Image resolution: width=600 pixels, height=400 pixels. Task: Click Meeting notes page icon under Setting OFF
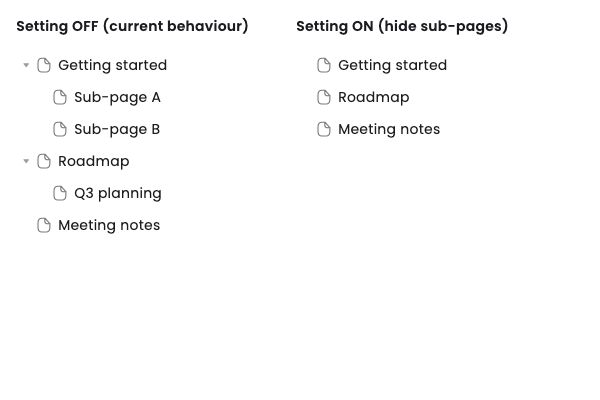coord(44,225)
